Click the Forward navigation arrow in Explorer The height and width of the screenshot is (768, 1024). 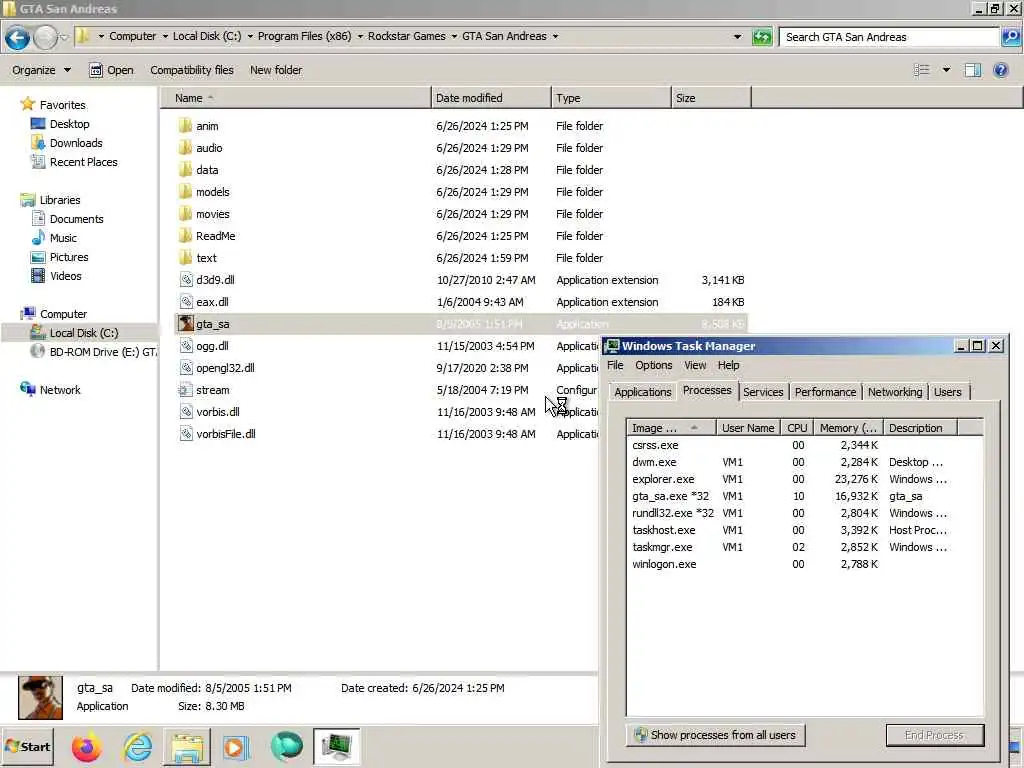click(45, 37)
